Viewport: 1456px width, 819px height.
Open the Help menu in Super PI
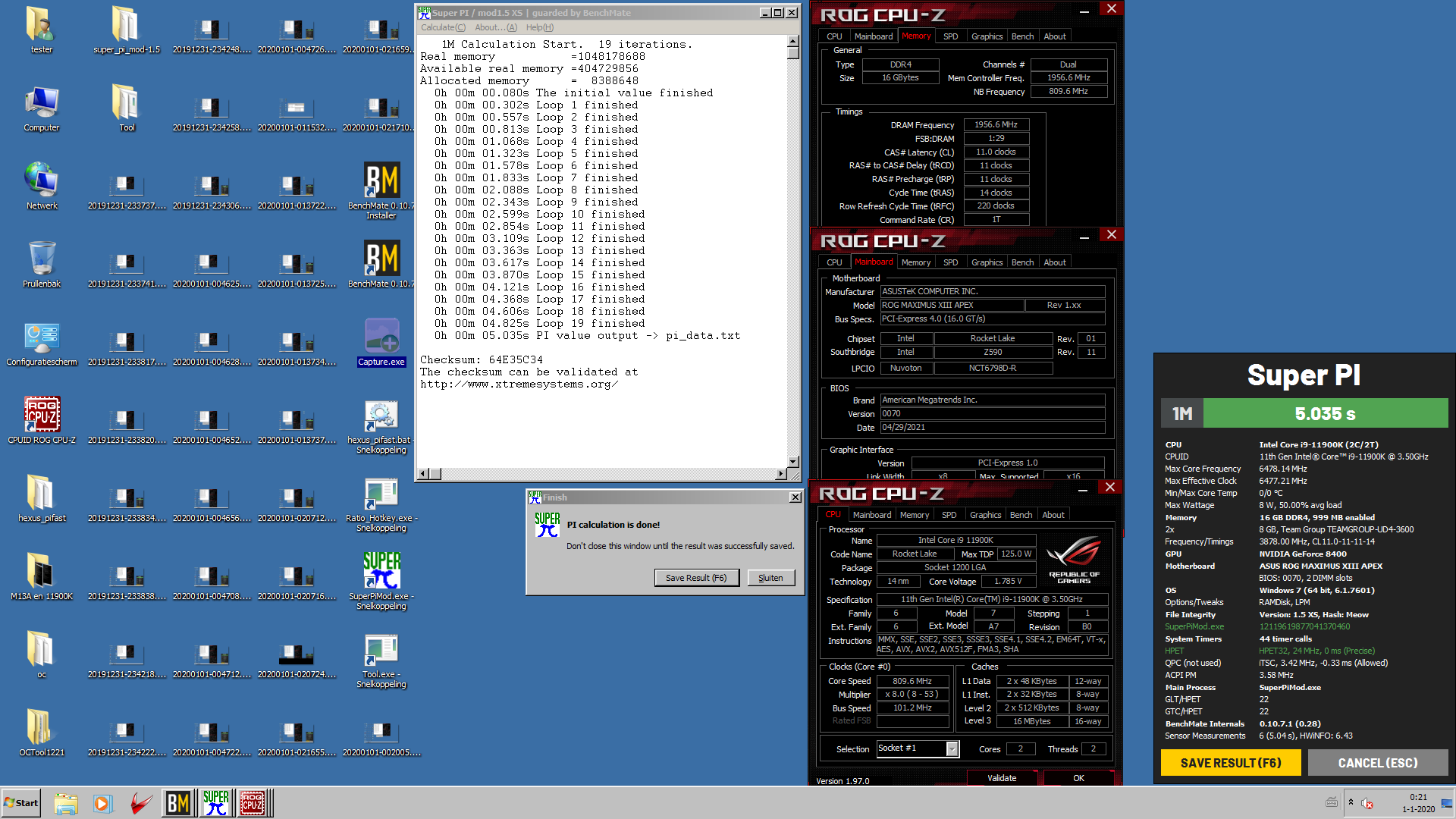[x=539, y=27]
